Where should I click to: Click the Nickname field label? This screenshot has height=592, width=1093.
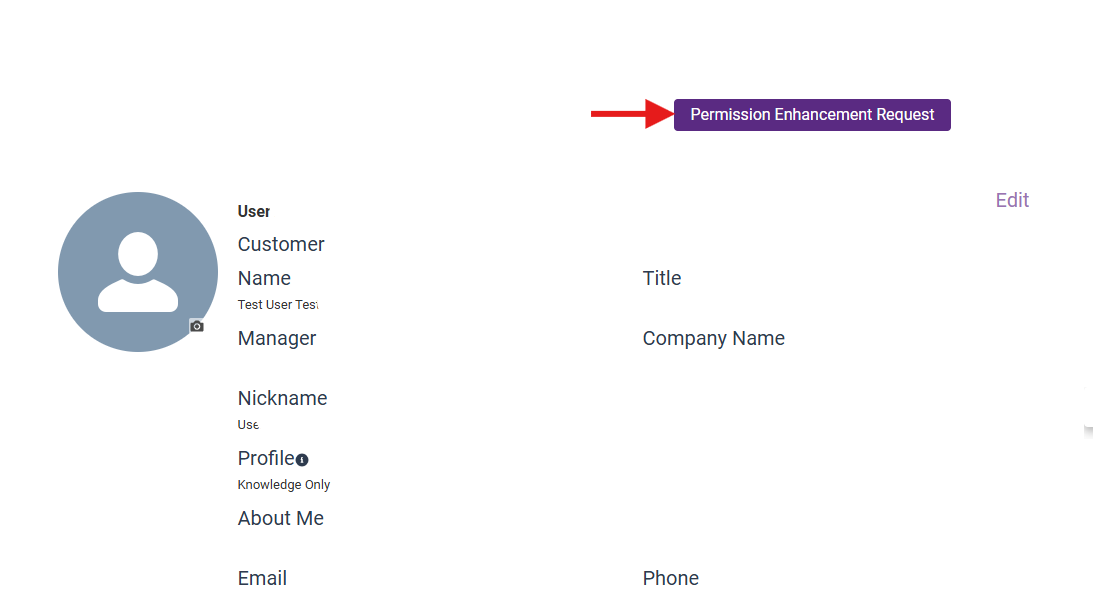(282, 398)
